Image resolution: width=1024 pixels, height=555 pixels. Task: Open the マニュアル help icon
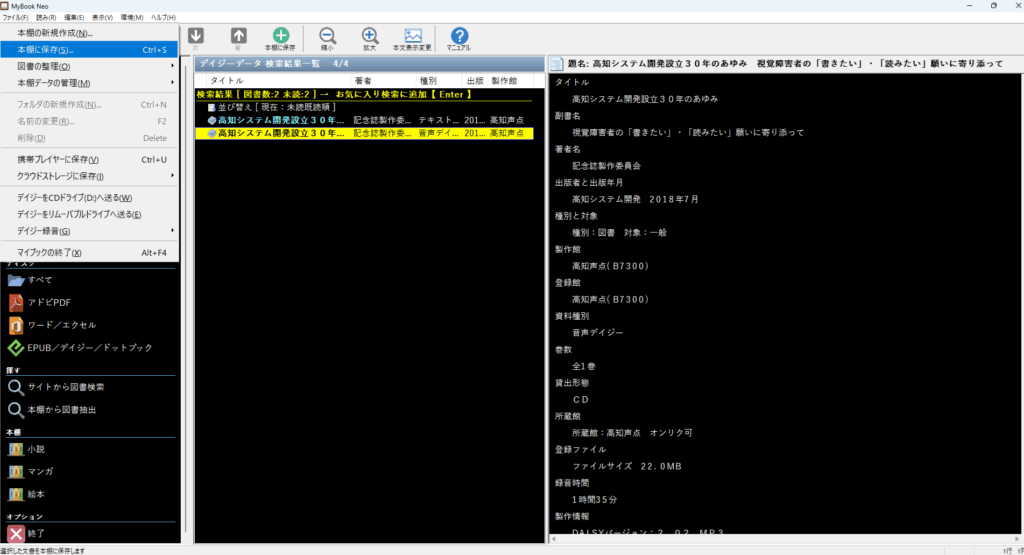pos(459,38)
